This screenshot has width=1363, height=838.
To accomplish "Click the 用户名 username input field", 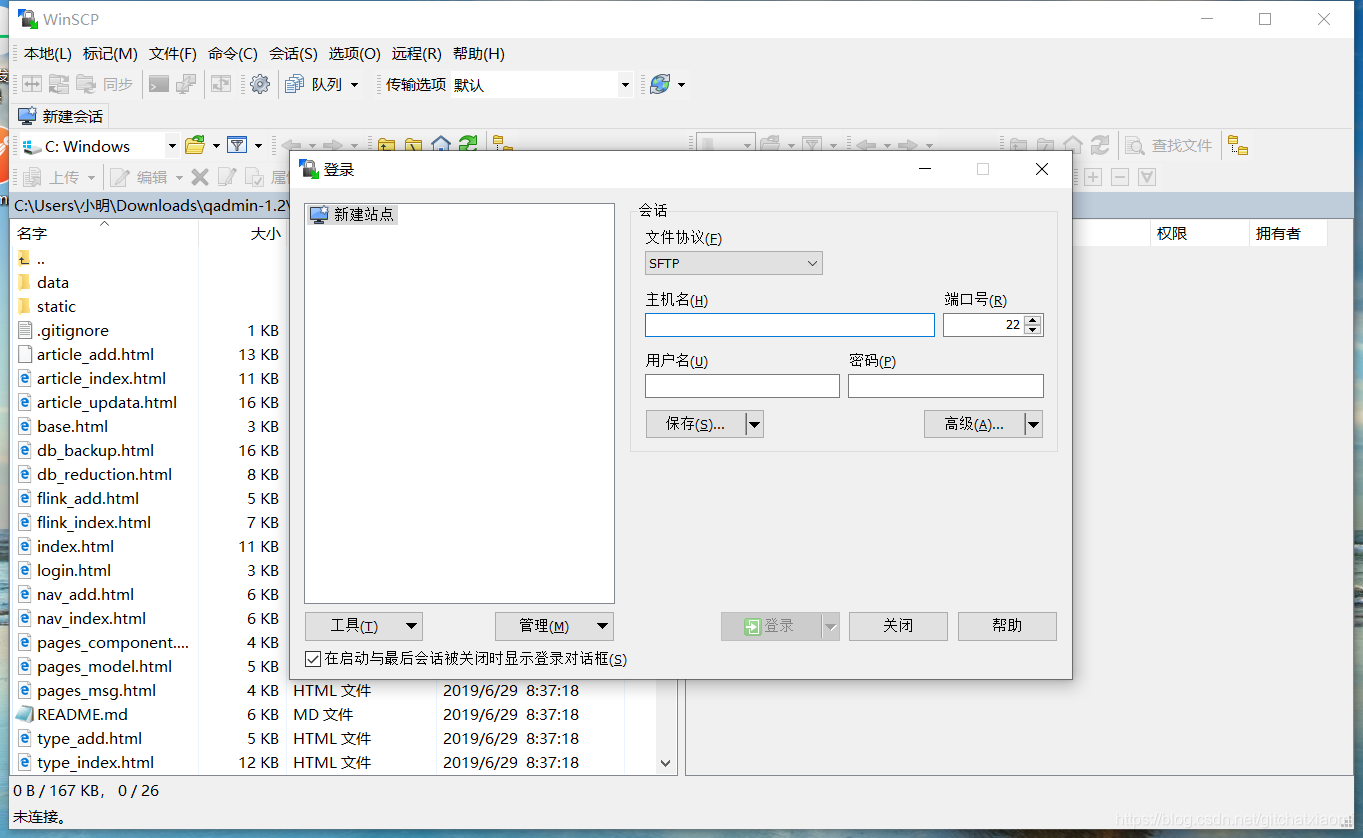I will point(742,386).
